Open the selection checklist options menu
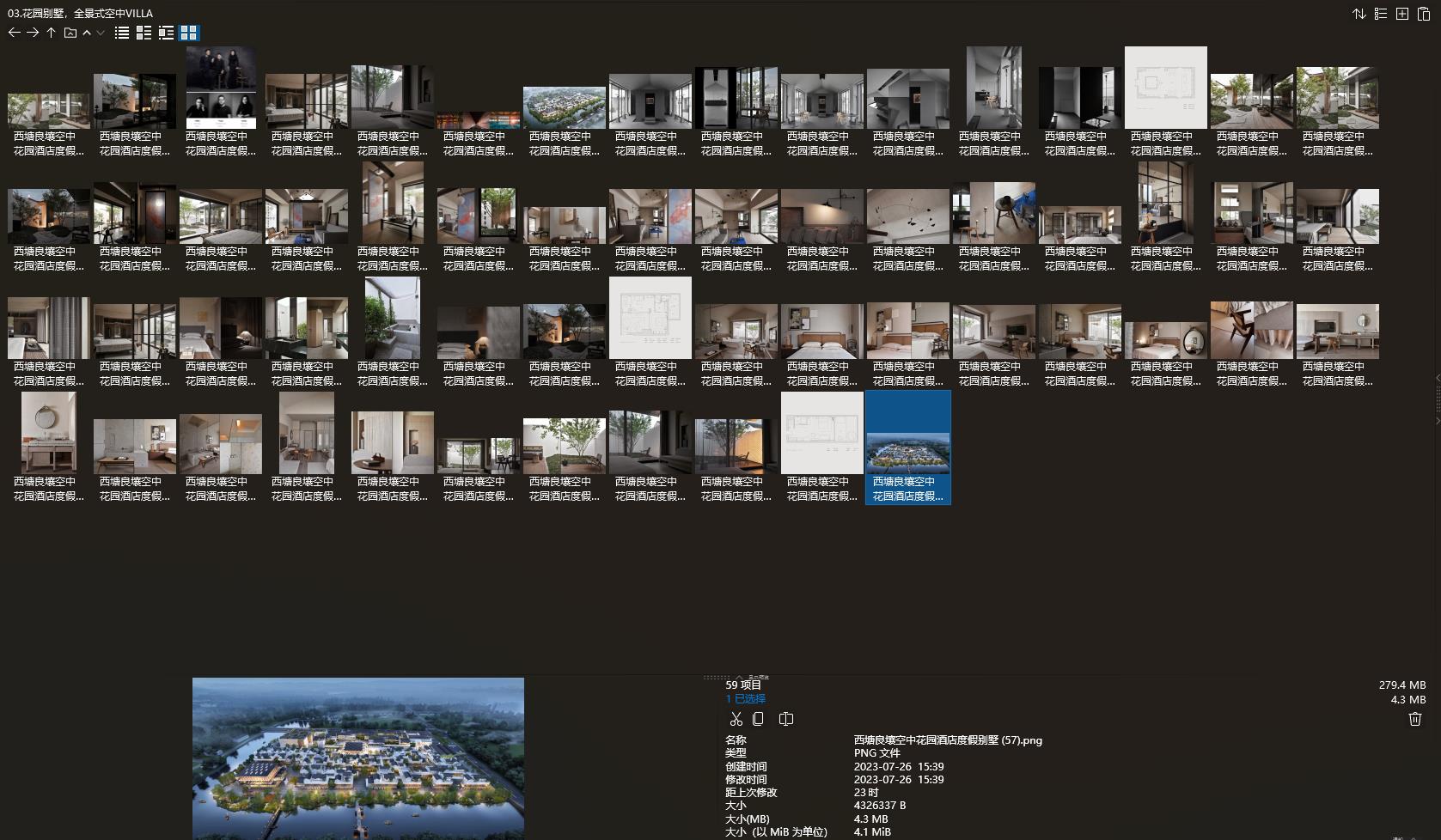Screen dimensions: 1441x840 [1381, 14]
